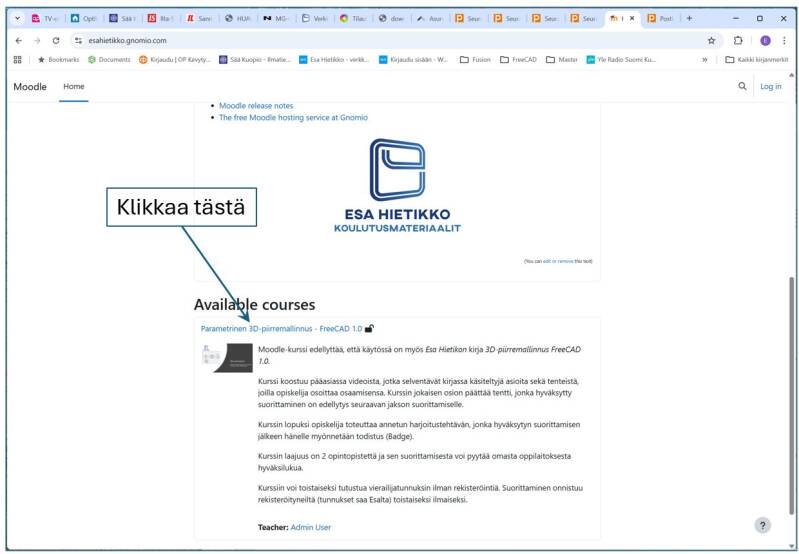Screen dimensions: 799x554
Task: Click the Moodle search magnifier icon
Action: click(x=742, y=86)
